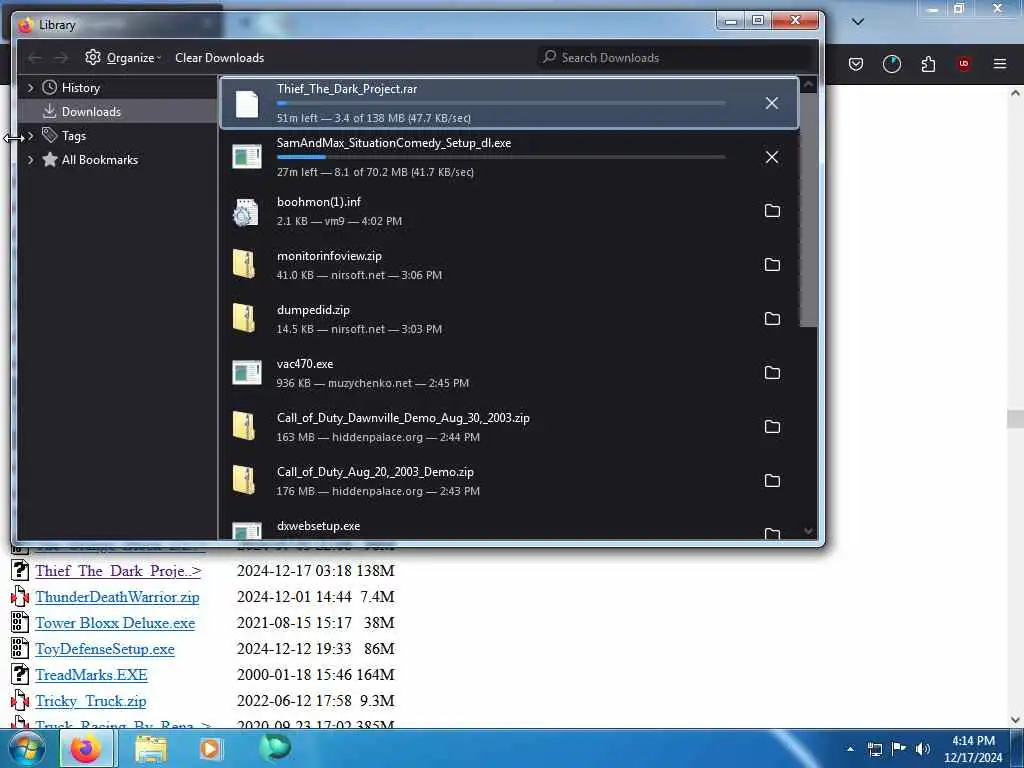Click Clear Downloads
The image size is (1024, 768).
(x=219, y=57)
